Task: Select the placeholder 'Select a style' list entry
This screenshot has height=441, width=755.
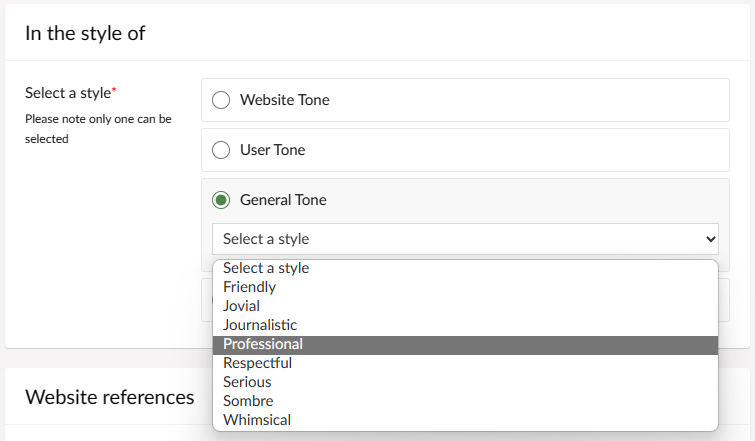Action: (x=465, y=268)
